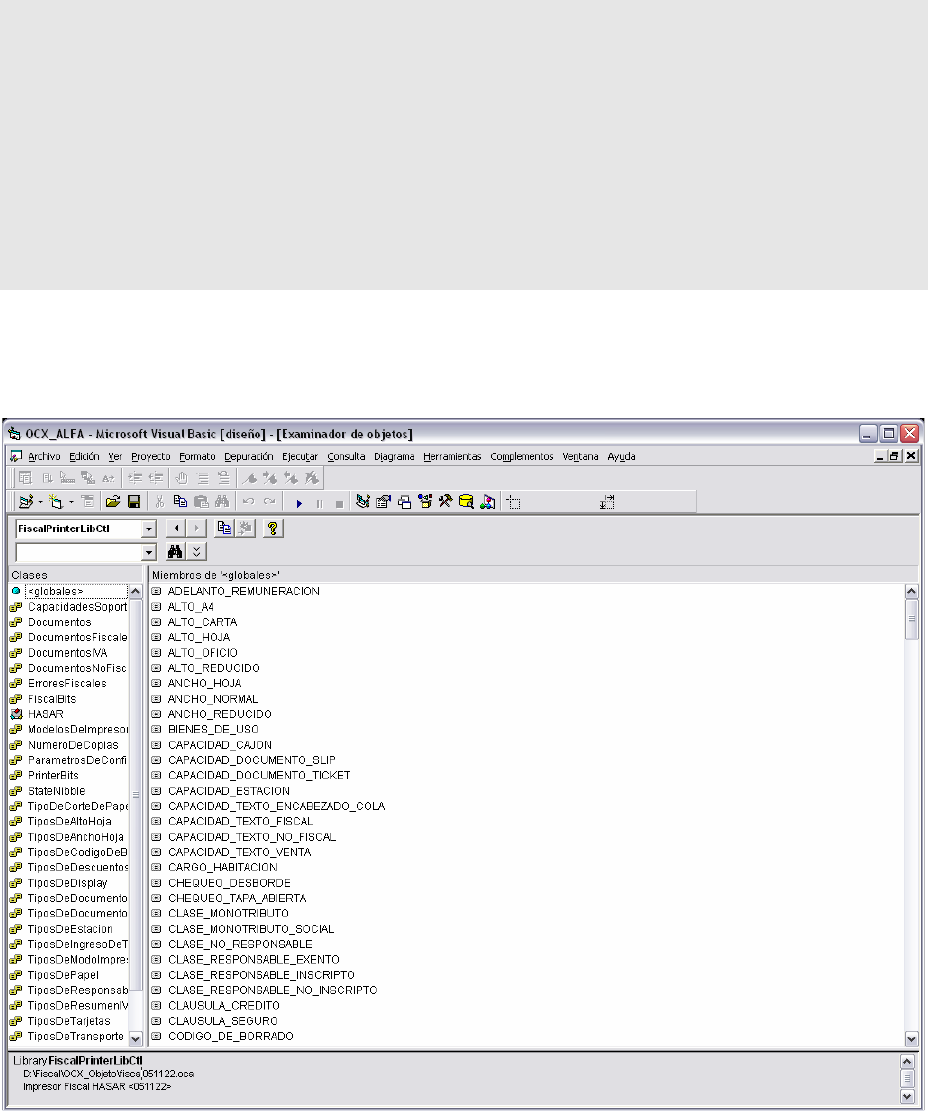Click the members list scroll-down arrow
928x1111 pixels.
912,1038
